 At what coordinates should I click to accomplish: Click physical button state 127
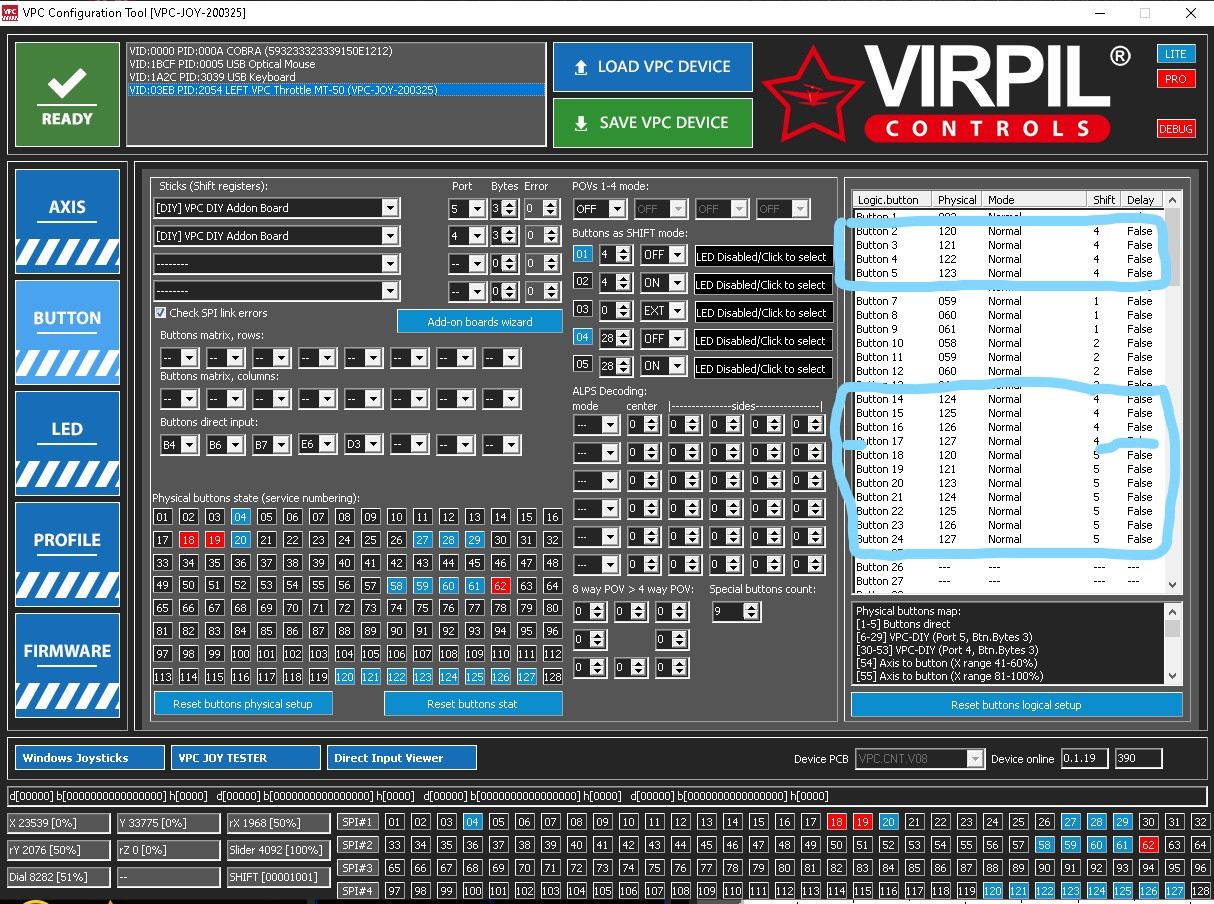point(526,676)
